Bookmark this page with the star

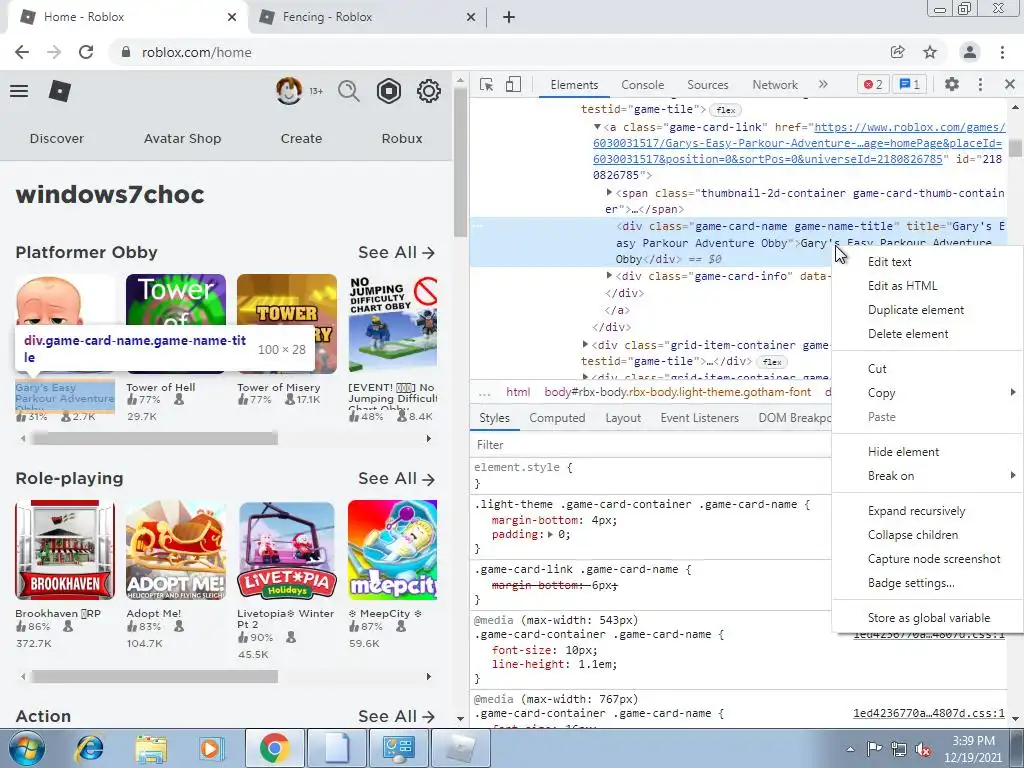click(x=930, y=52)
